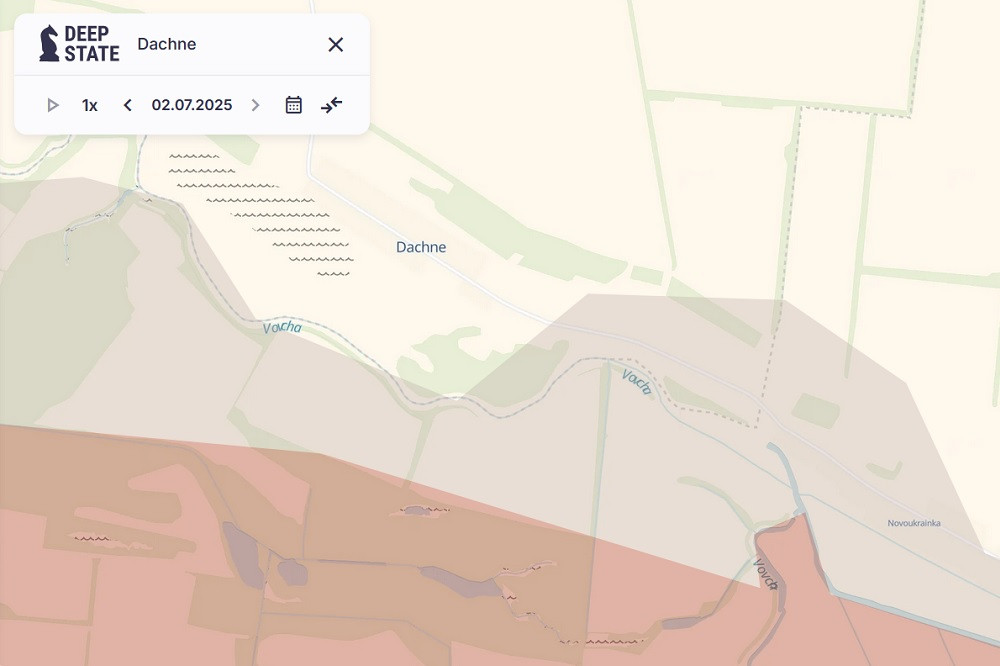
Task: Select the Dachne title in panel
Action: click(x=167, y=44)
